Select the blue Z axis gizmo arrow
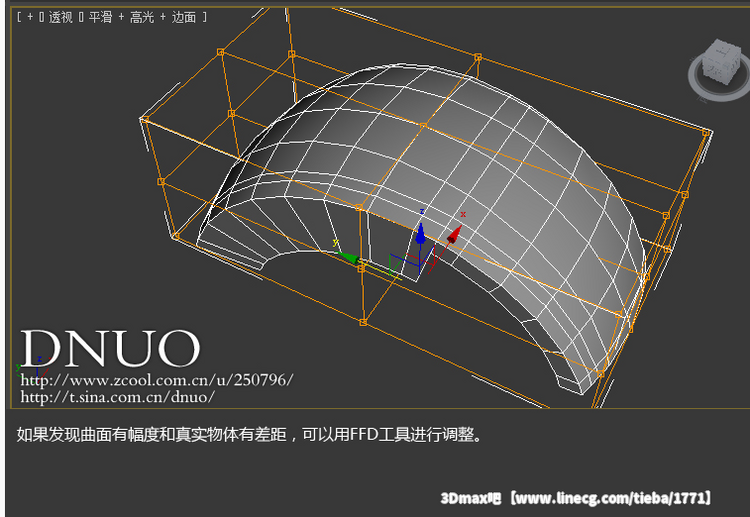The width and height of the screenshot is (750, 517). point(420,233)
